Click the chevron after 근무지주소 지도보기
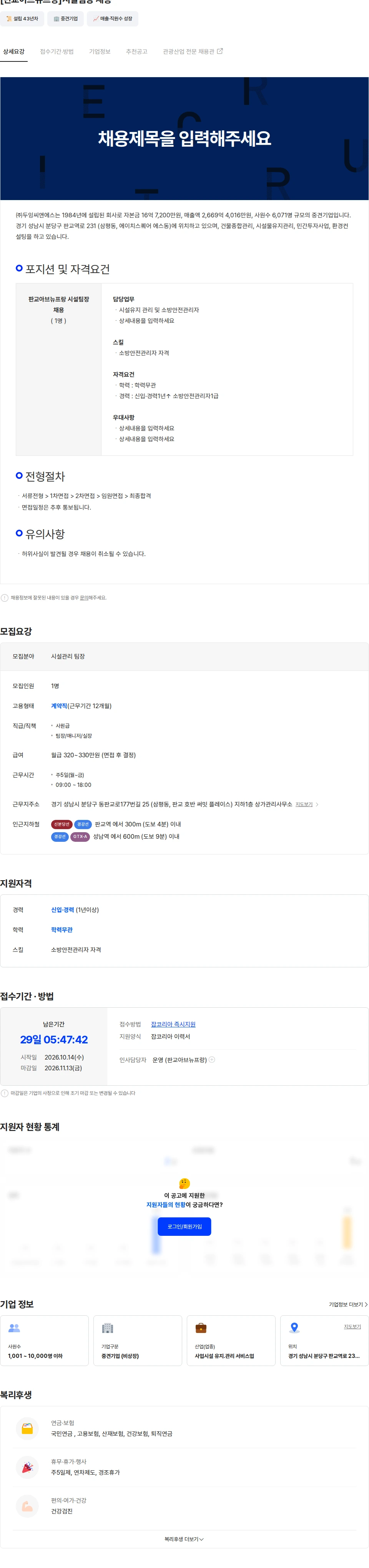 click(x=317, y=805)
